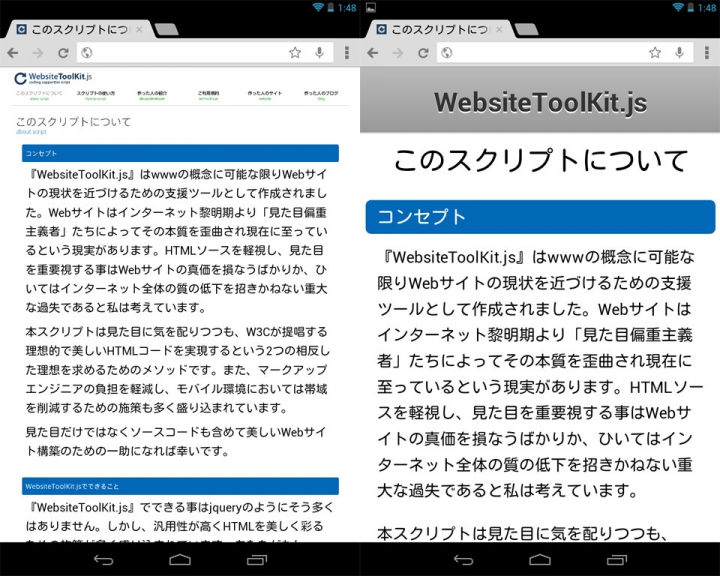The width and height of the screenshot is (720, 576).
Task: Start voice search in right browser
Action: 680,53
